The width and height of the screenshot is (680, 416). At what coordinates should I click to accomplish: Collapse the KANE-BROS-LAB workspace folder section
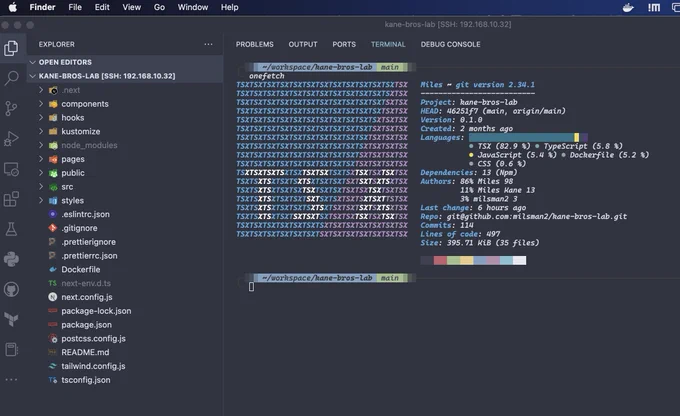click(x=33, y=76)
